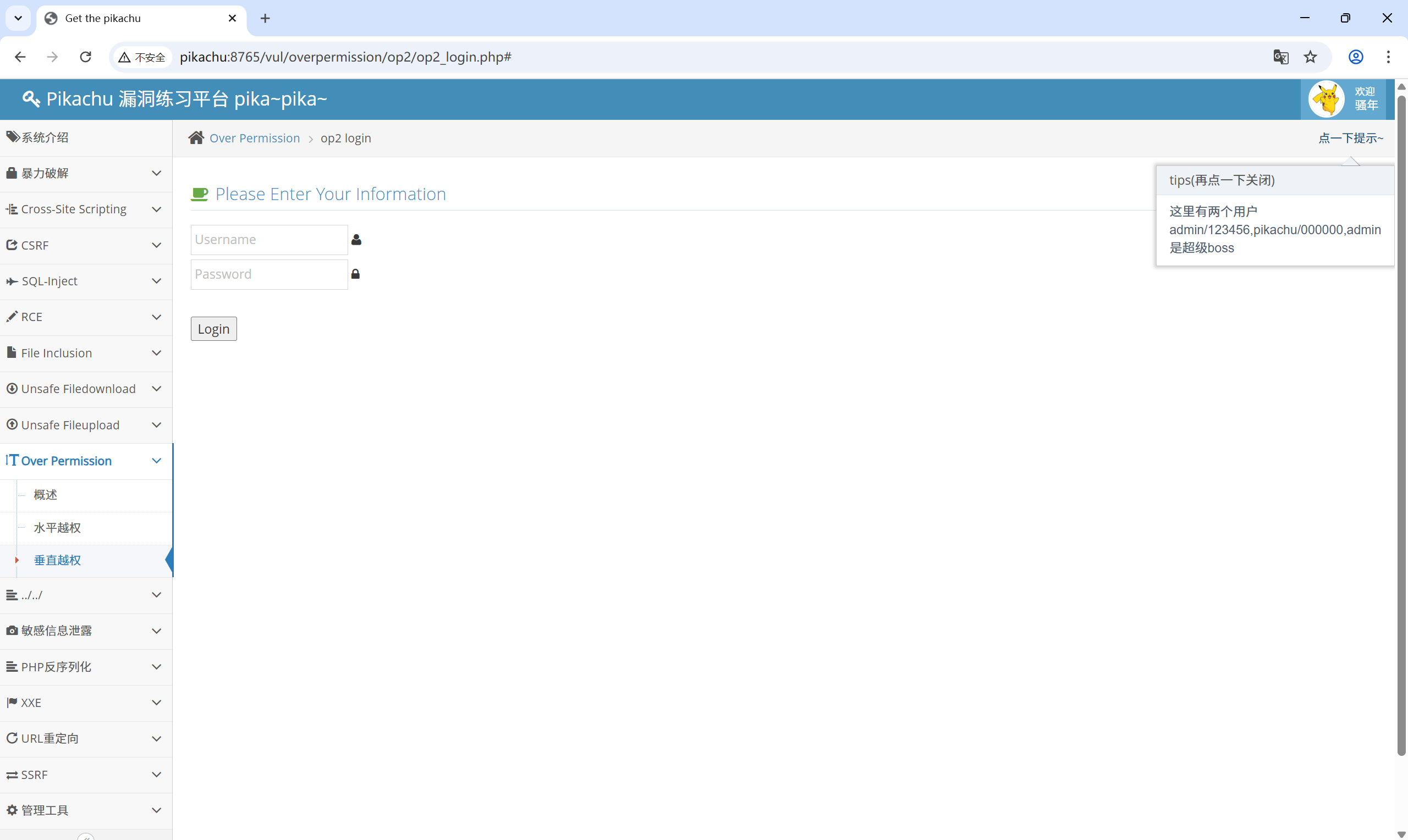Collapse the sidebar with the bottom arrow
1408x840 pixels.
[85, 837]
